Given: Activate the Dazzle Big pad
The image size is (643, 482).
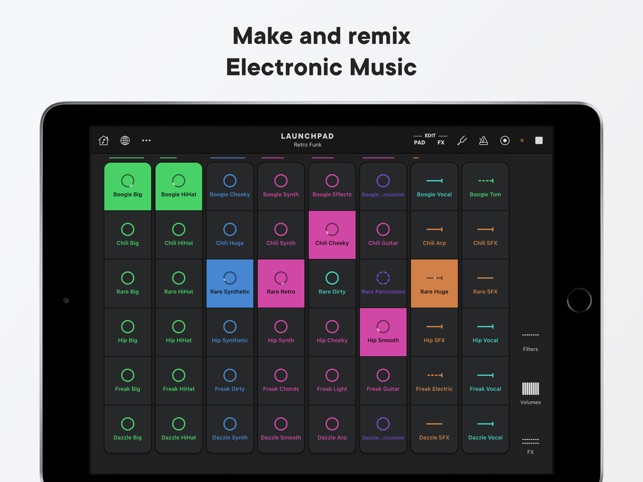Looking at the screenshot, I should 128,429.
